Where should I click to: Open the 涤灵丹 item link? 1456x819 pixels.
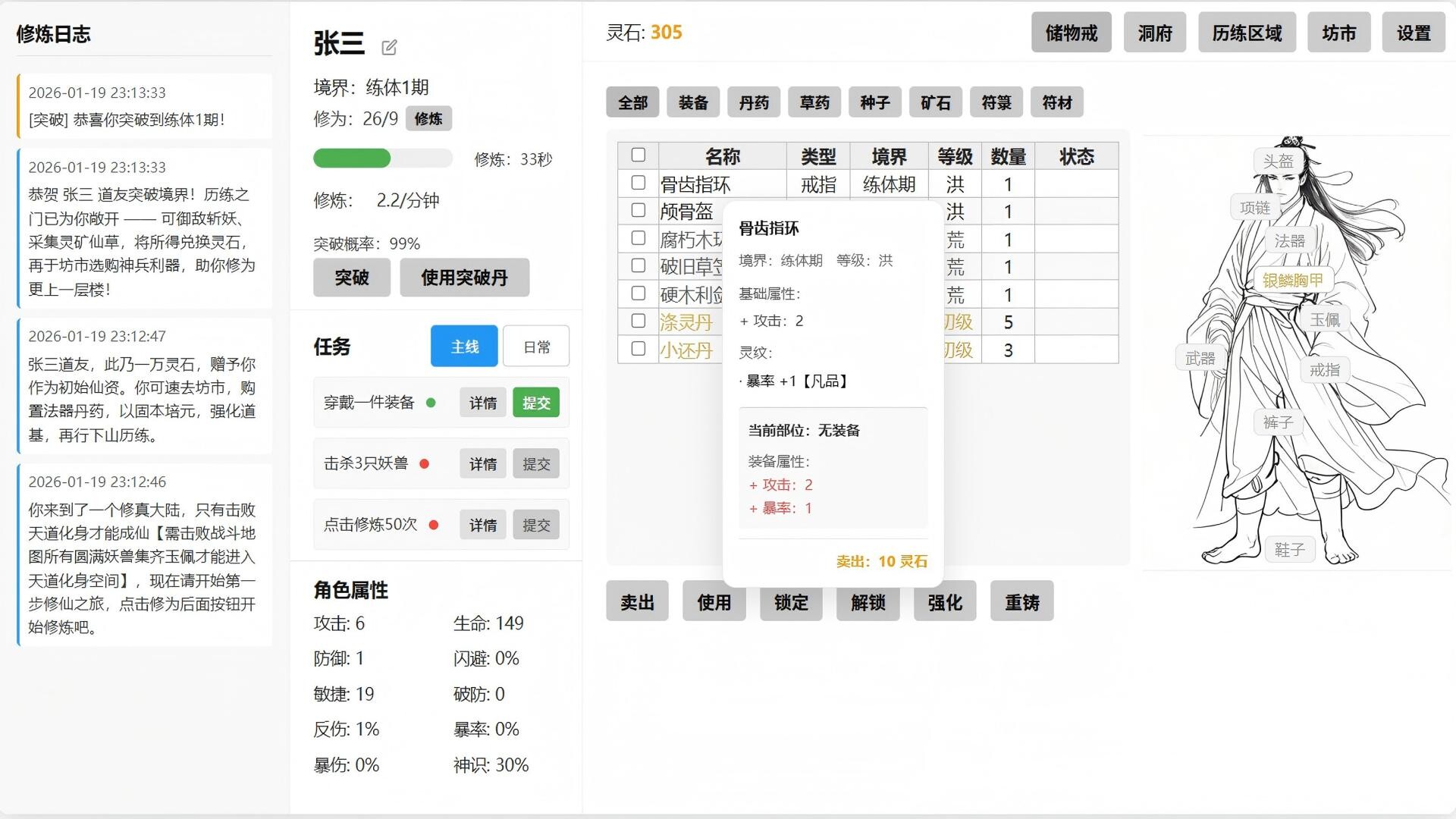point(685,322)
